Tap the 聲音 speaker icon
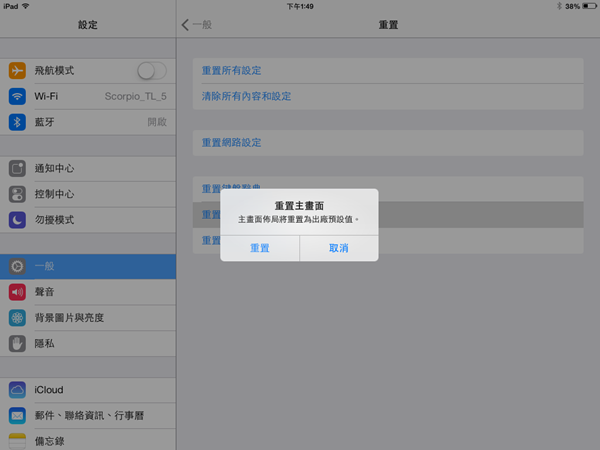This screenshot has width=600, height=450. pos(17,292)
